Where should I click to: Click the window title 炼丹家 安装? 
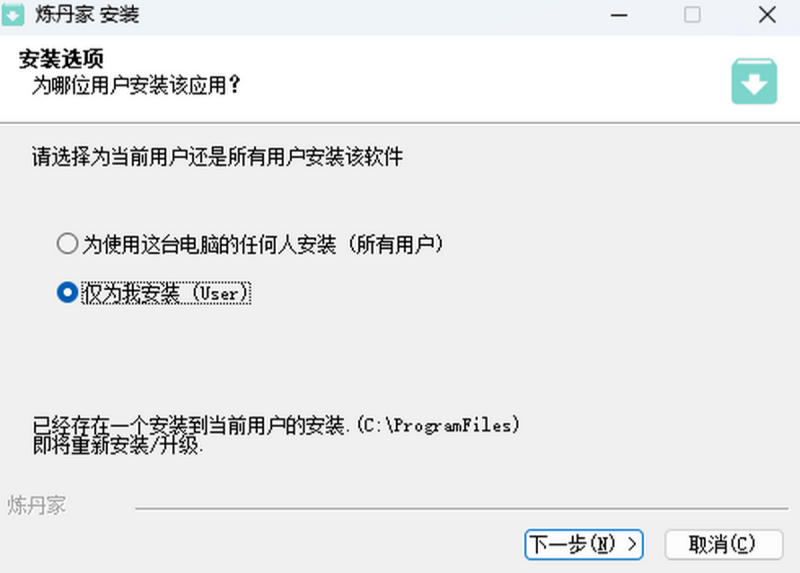click(x=87, y=15)
